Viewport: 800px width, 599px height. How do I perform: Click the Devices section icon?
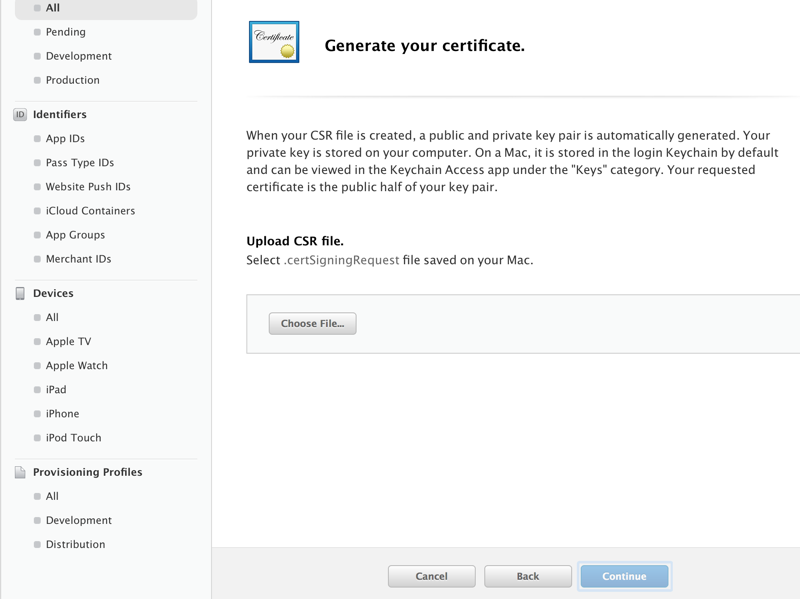[x=20, y=294]
